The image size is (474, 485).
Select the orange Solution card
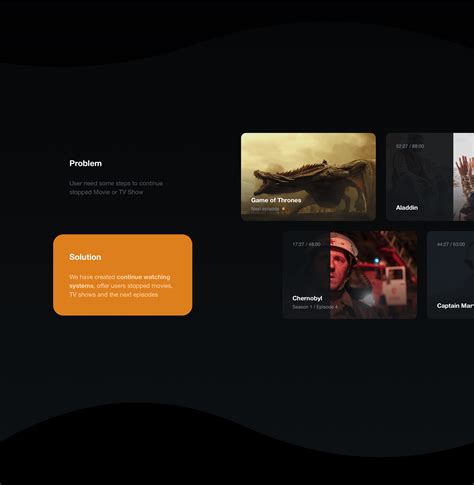pyautogui.click(x=123, y=275)
